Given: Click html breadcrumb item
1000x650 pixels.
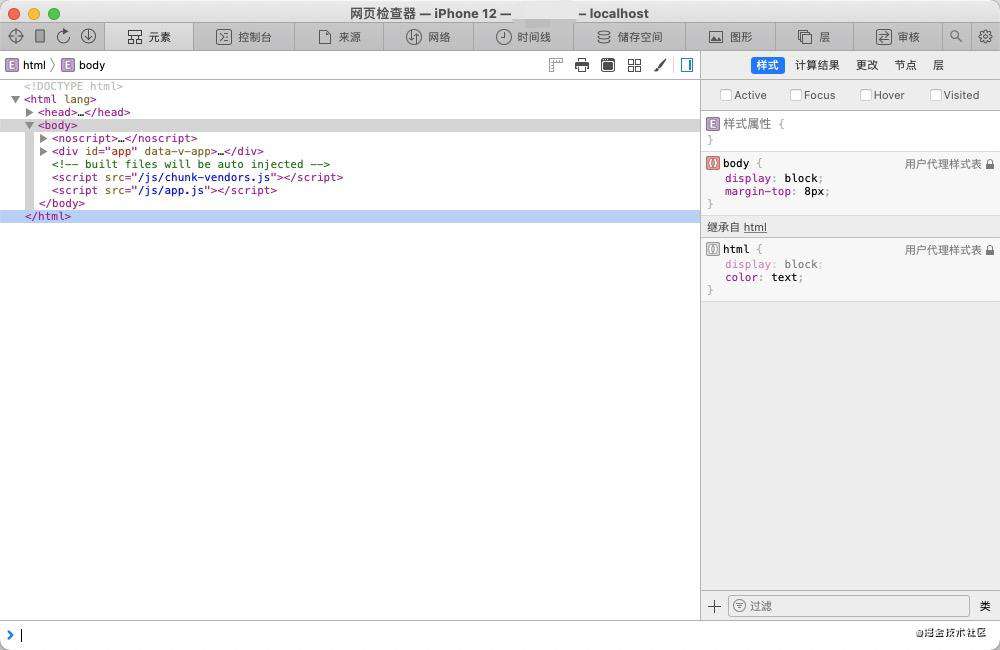Looking at the screenshot, I should (x=26, y=65).
